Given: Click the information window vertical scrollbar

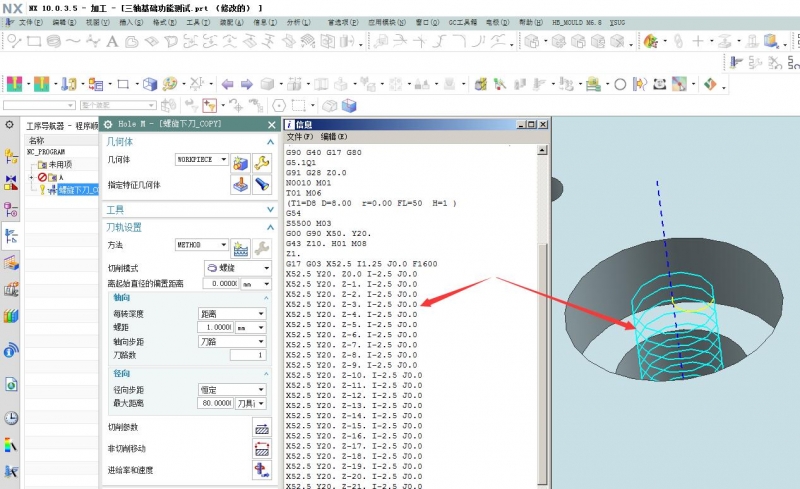Looking at the screenshot, I should [x=542, y=315].
